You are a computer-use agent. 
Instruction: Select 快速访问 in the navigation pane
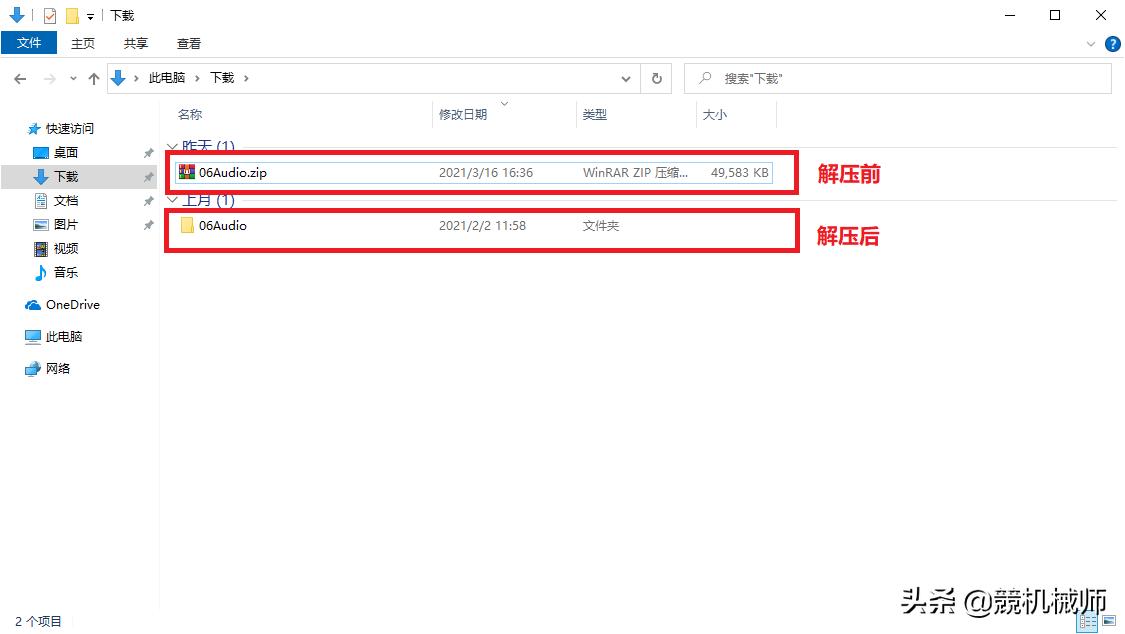coord(70,128)
